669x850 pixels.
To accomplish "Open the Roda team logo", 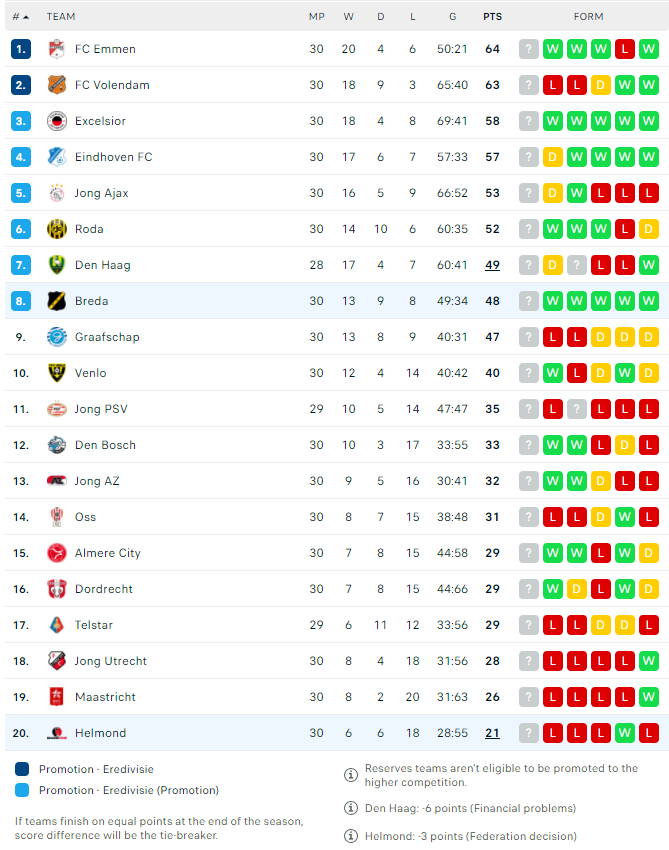I will pyautogui.click(x=56, y=229).
